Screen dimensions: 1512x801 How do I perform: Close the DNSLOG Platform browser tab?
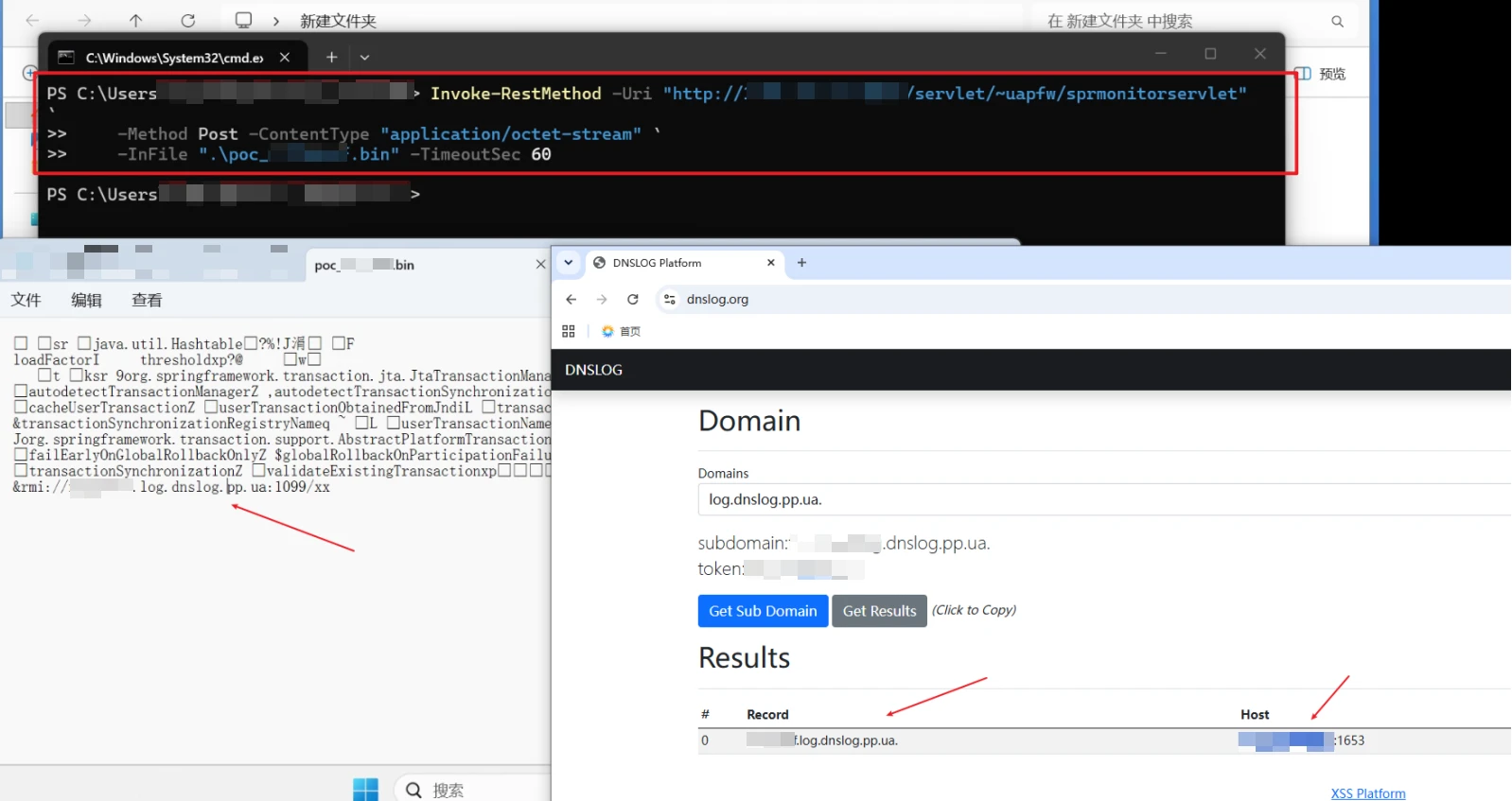(x=770, y=263)
